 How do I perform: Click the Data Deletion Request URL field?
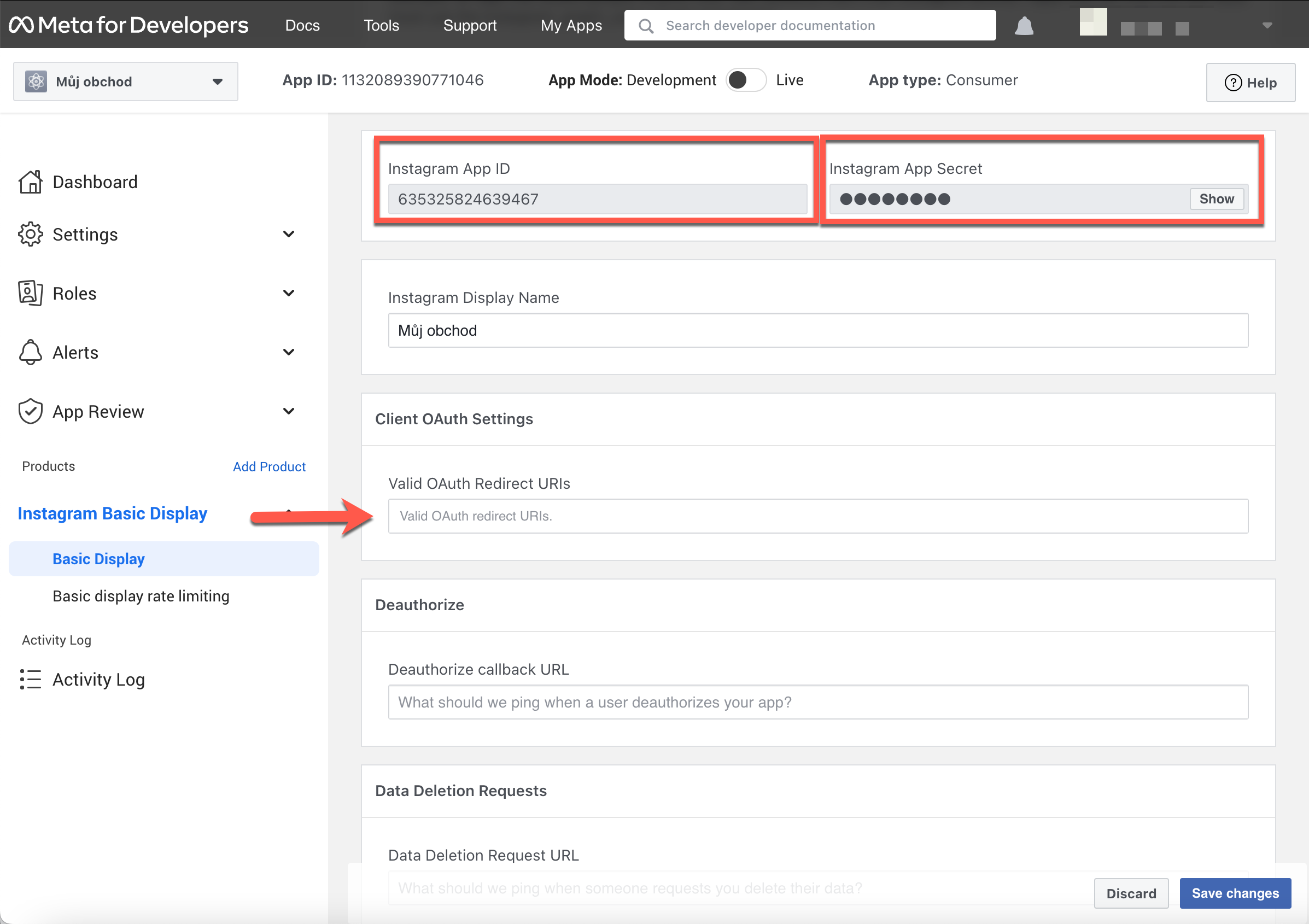(818, 888)
